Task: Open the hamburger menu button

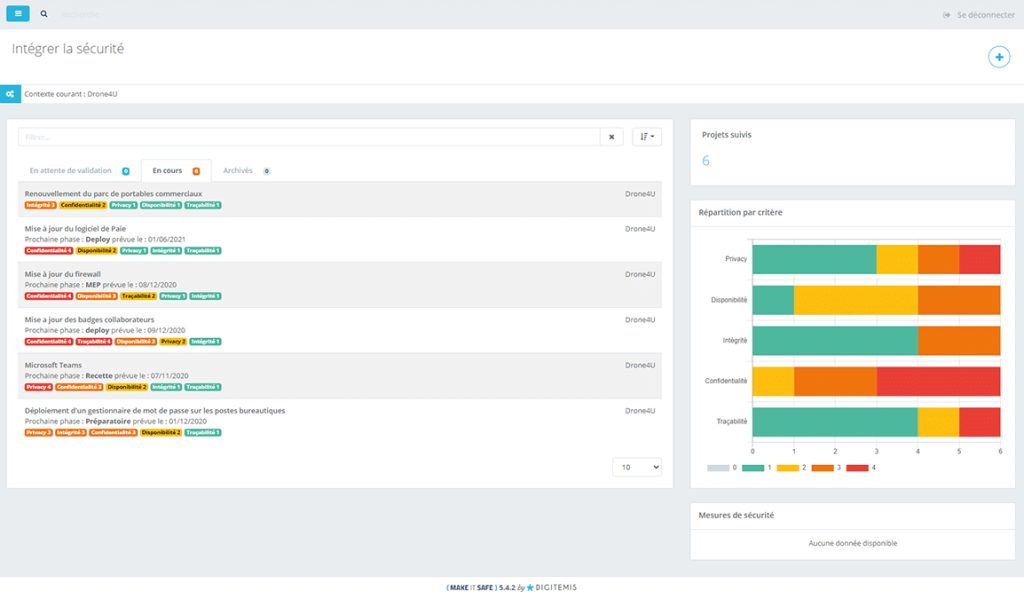Action: [x=18, y=14]
